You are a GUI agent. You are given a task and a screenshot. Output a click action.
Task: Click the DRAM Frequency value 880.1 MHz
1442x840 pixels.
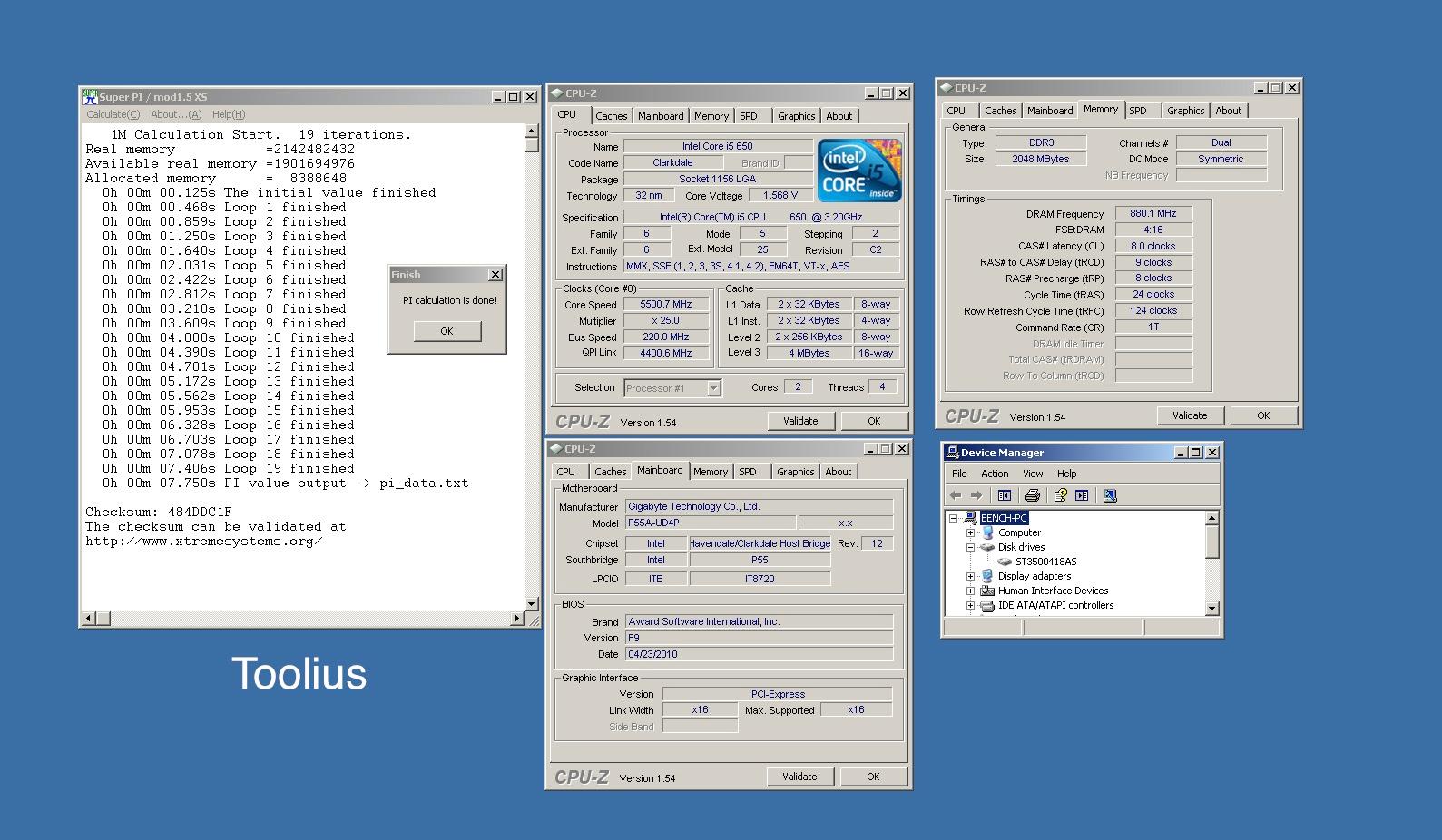1153,214
